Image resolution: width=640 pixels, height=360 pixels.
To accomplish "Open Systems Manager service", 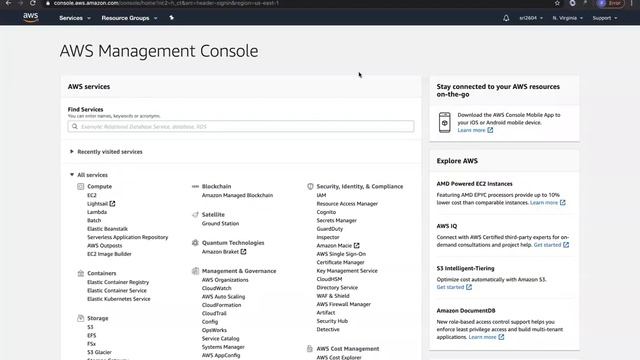I will pyautogui.click(x=223, y=347).
